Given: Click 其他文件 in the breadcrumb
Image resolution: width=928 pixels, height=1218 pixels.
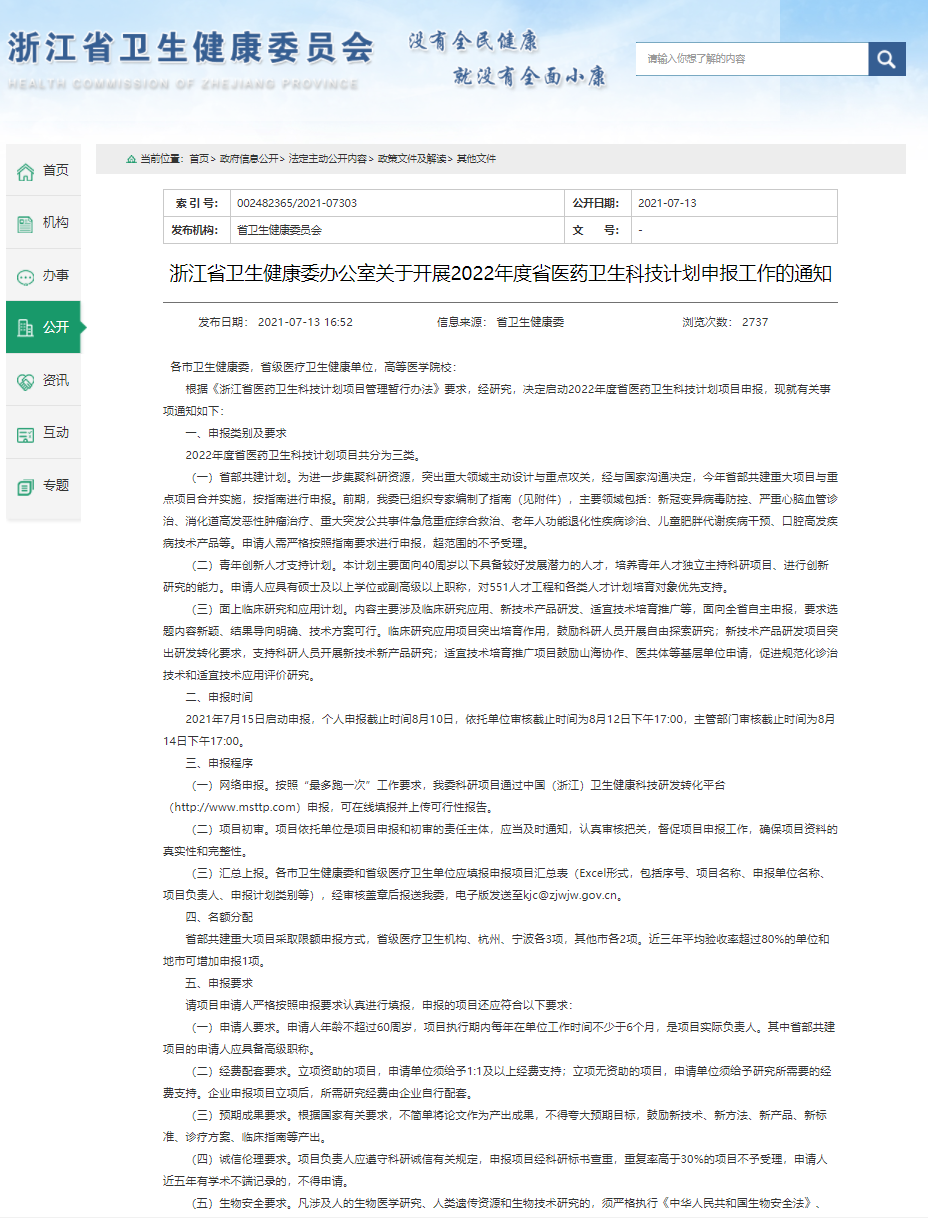Looking at the screenshot, I should click(476, 159).
